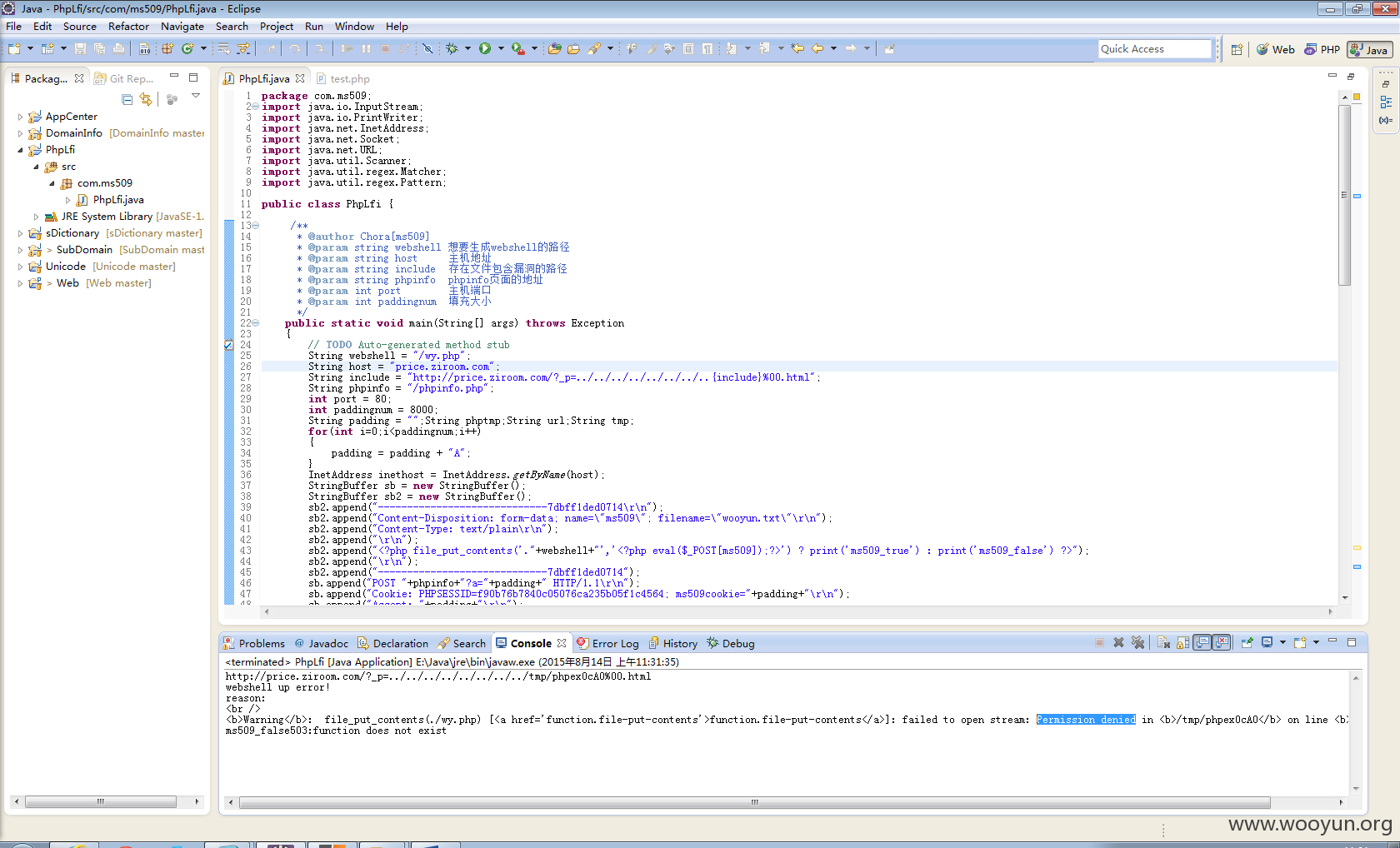1400x848 pixels.
Task: Switch to the PHP perspective
Action: (x=1322, y=50)
